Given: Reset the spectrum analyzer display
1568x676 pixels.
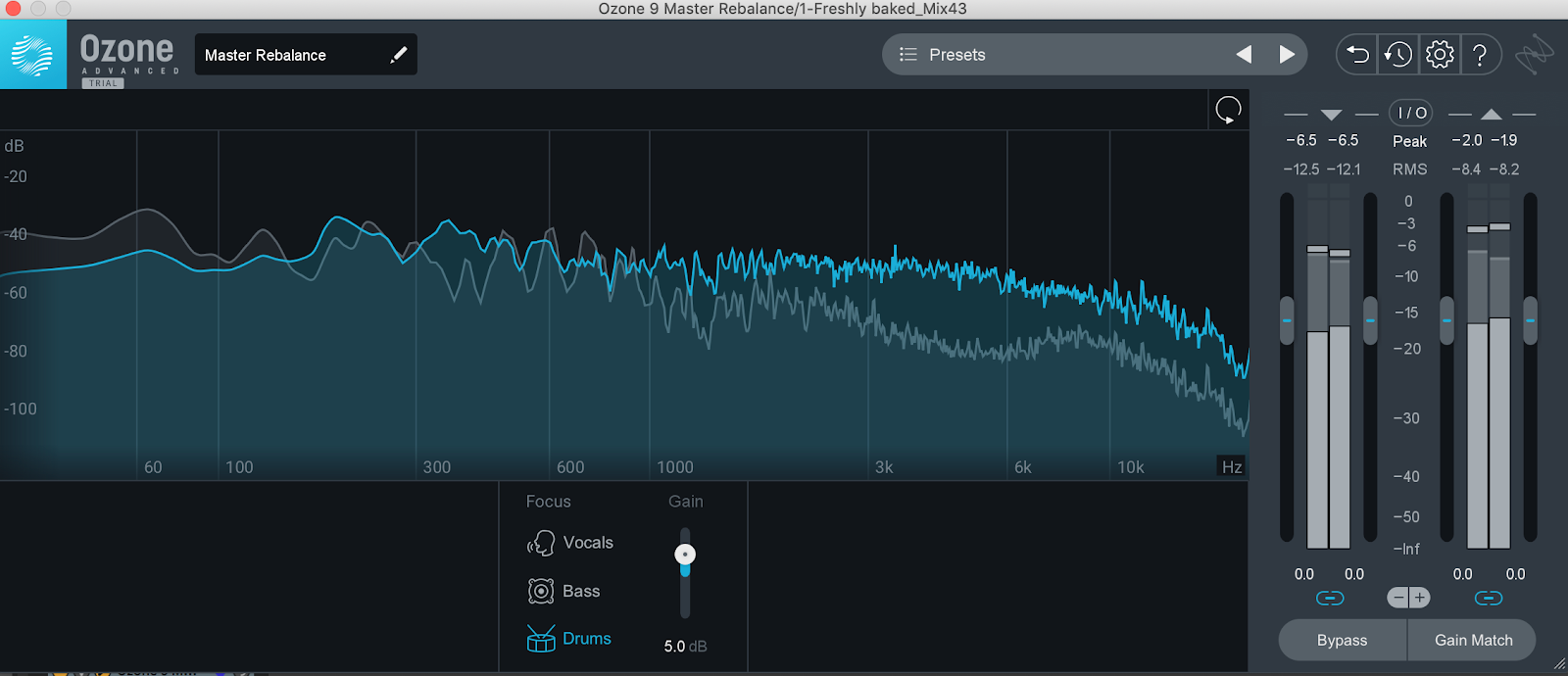Looking at the screenshot, I should (1228, 110).
